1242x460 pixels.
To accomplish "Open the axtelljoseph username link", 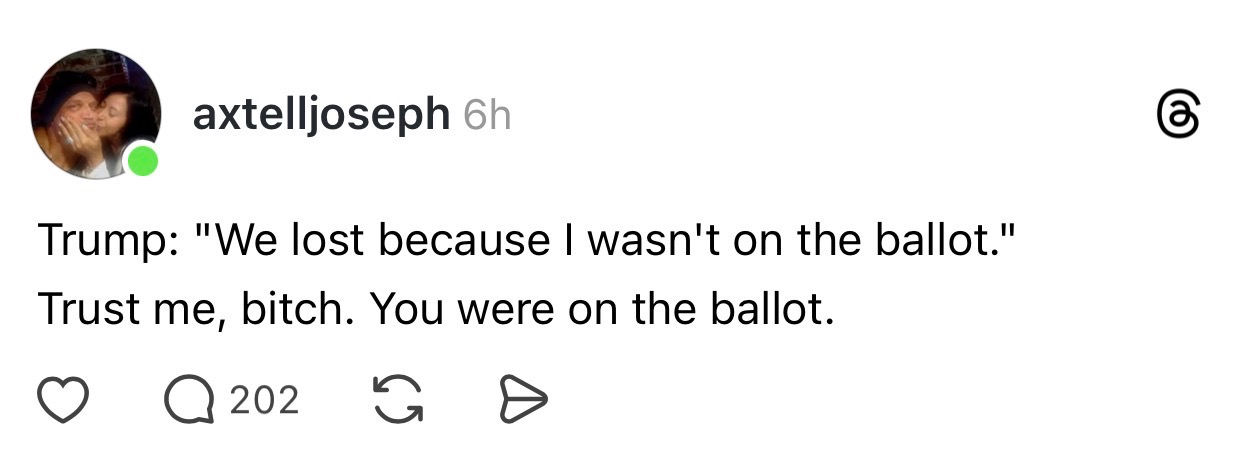I will (320, 116).
